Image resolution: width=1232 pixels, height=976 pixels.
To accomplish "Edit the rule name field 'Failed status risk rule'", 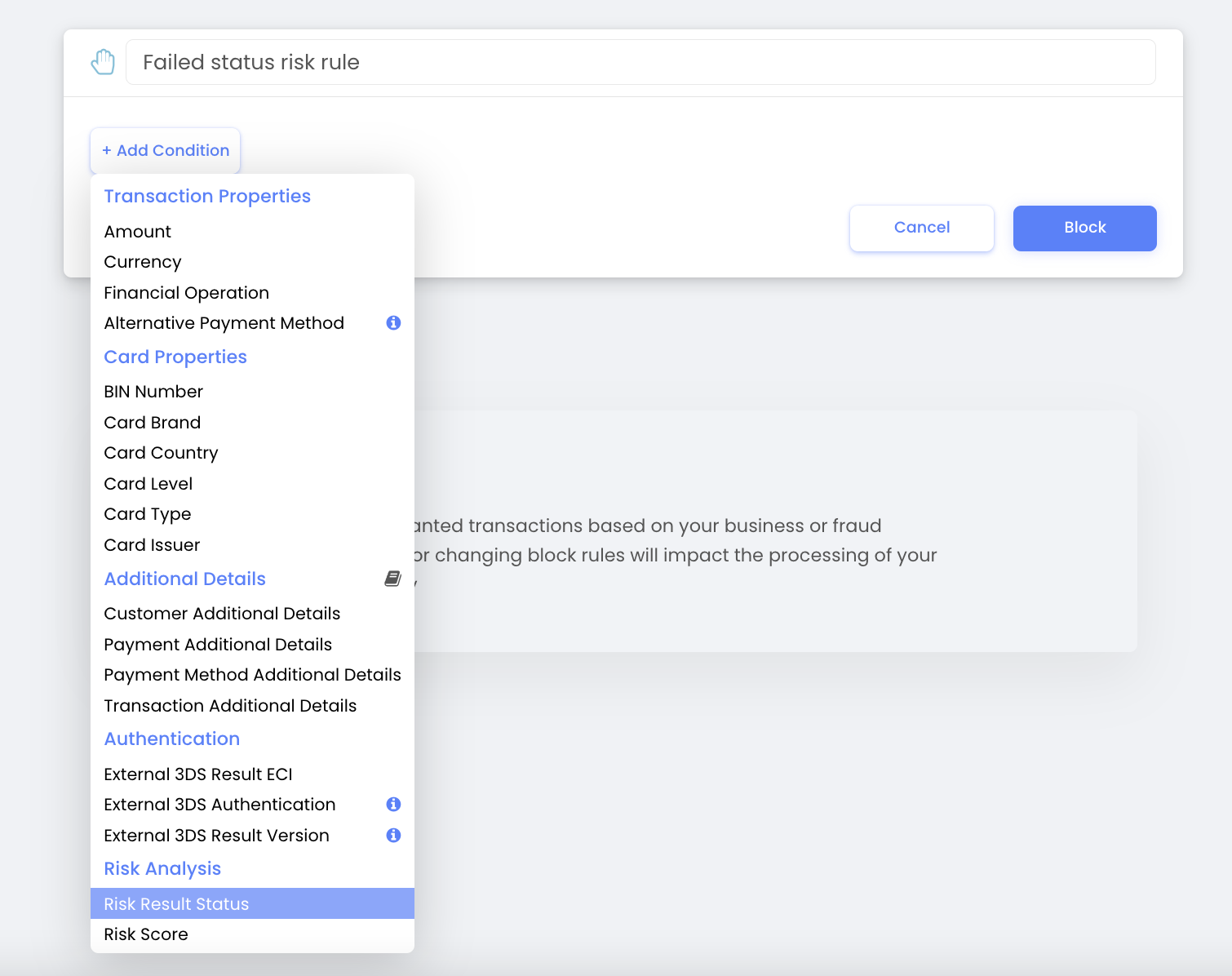I will 640,62.
